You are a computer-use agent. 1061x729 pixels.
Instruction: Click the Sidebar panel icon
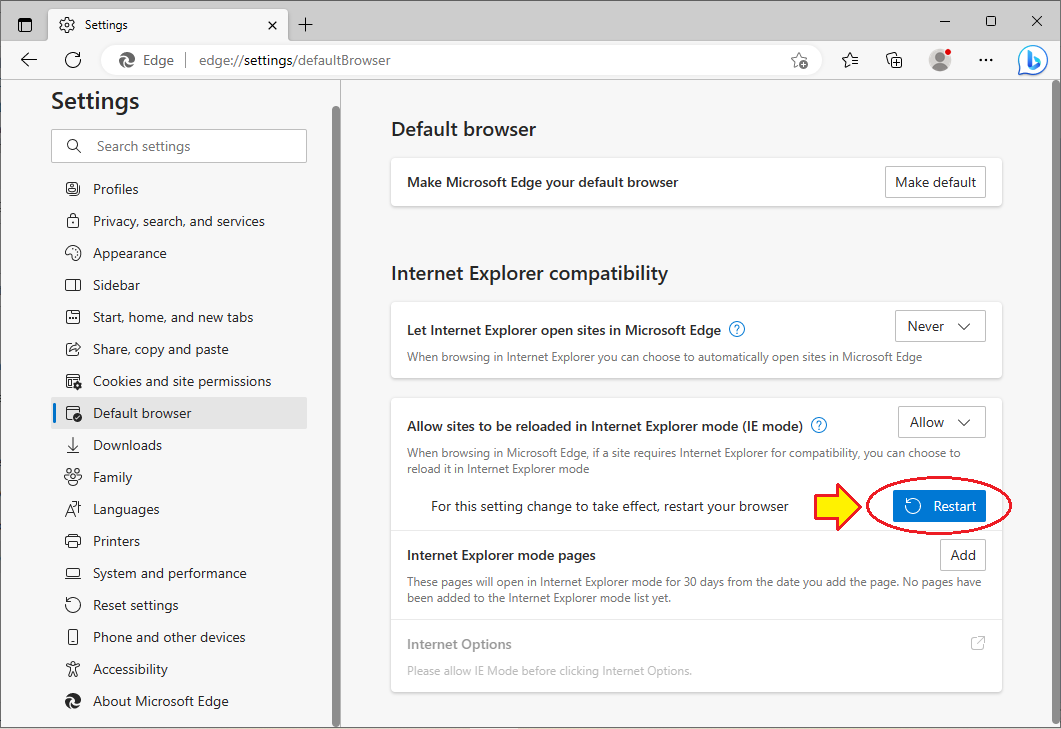(x=73, y=285)
